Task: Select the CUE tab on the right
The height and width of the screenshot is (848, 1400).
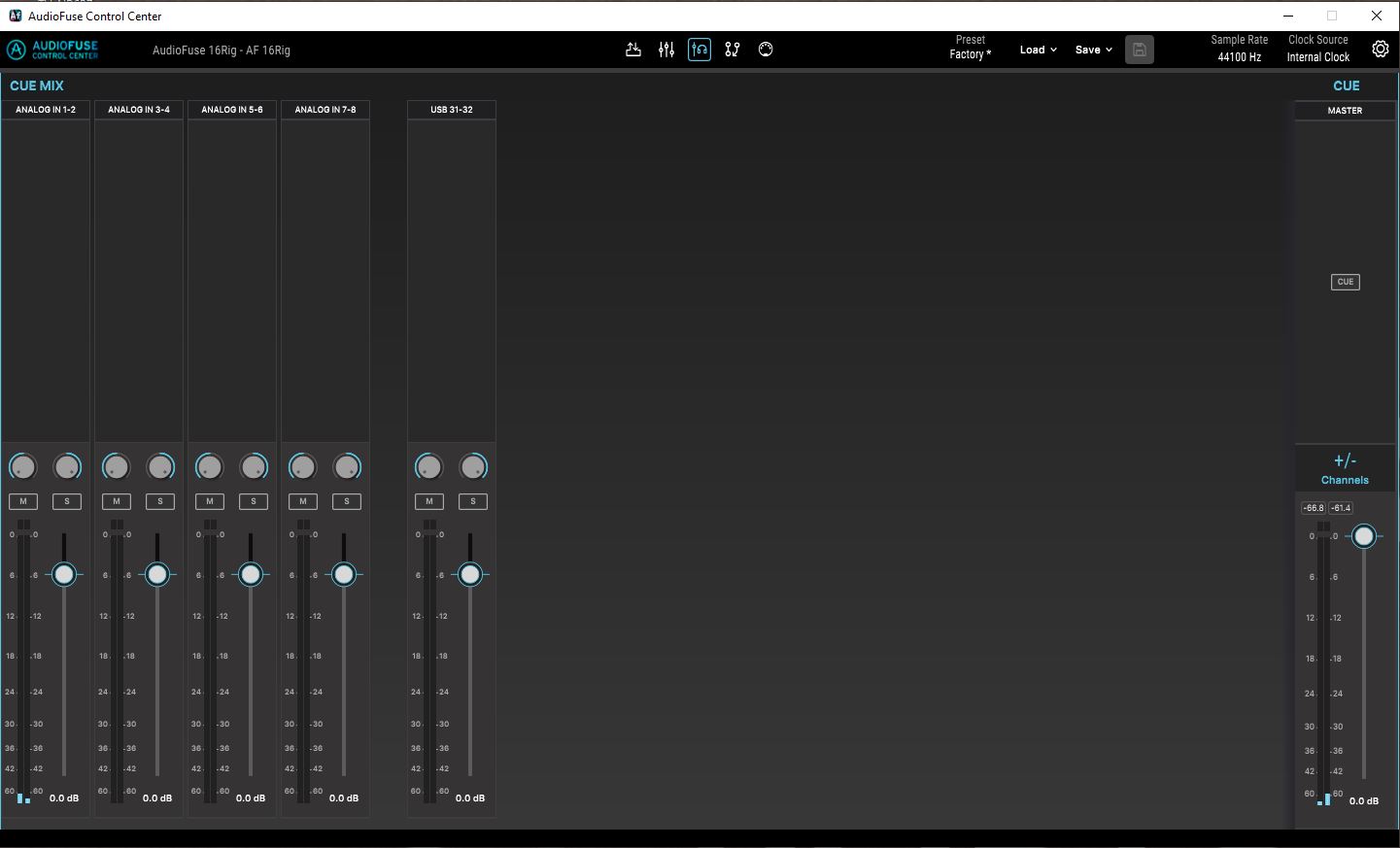Action: (x=1346, y=85)
